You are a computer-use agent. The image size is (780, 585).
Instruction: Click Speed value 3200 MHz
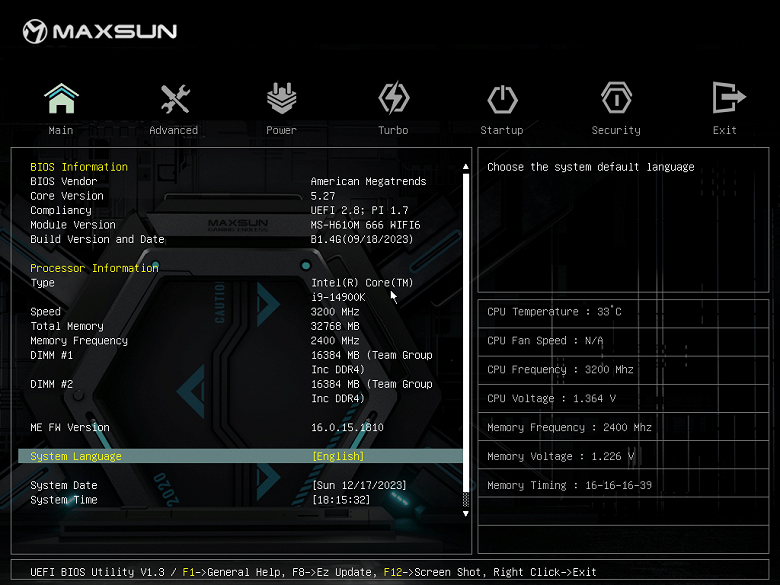tap(335, 311)
